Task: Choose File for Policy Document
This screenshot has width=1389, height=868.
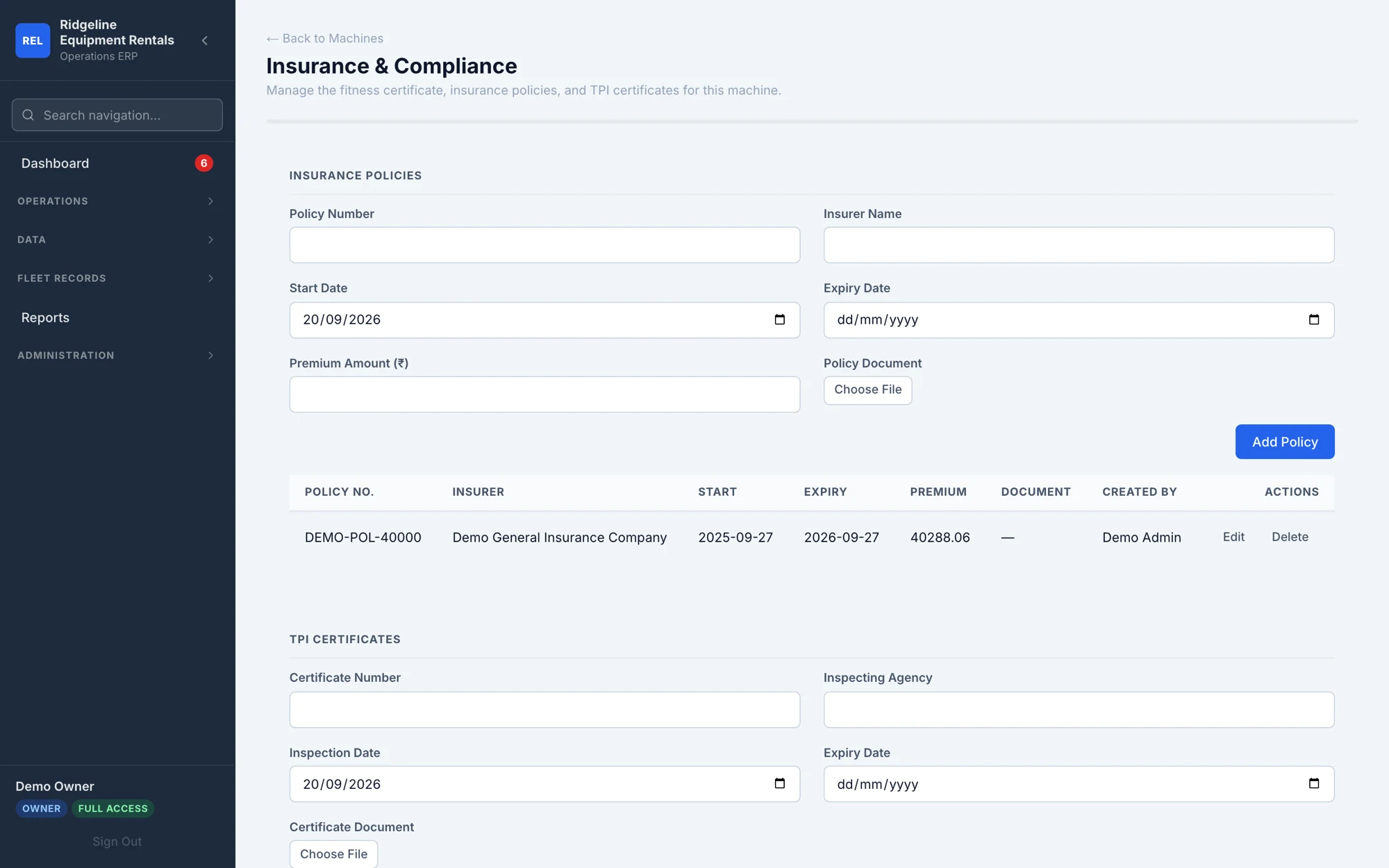Action: click(x=867, y=390)
